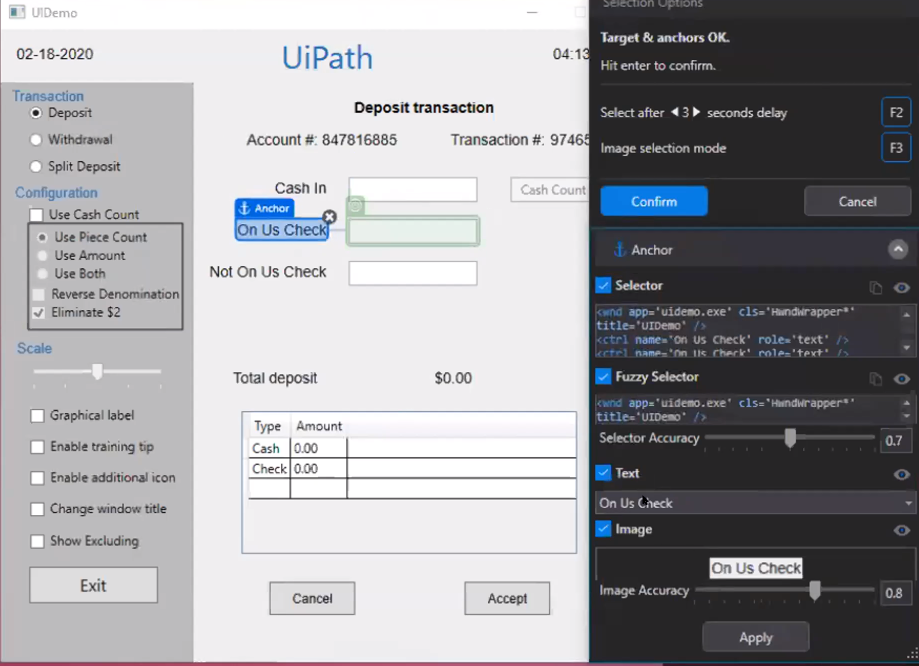Apply the anchor settings
919x666 pixels.
(x=755, y=637)
